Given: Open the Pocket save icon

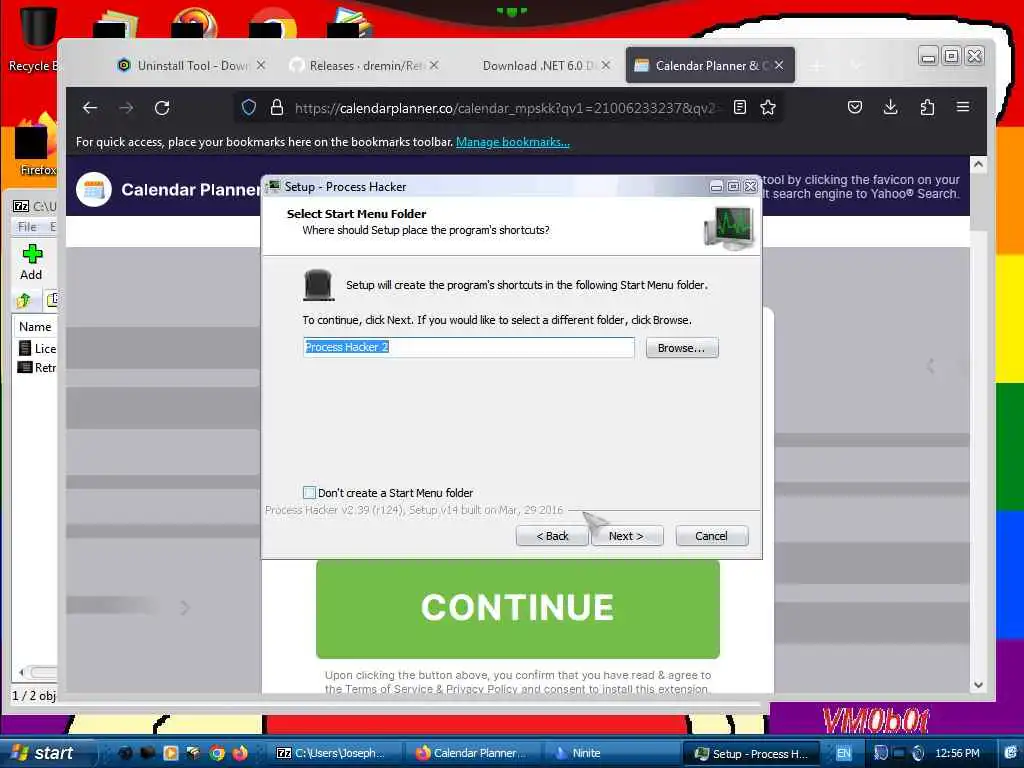Looking at the screenshot, I should point(854,107).
